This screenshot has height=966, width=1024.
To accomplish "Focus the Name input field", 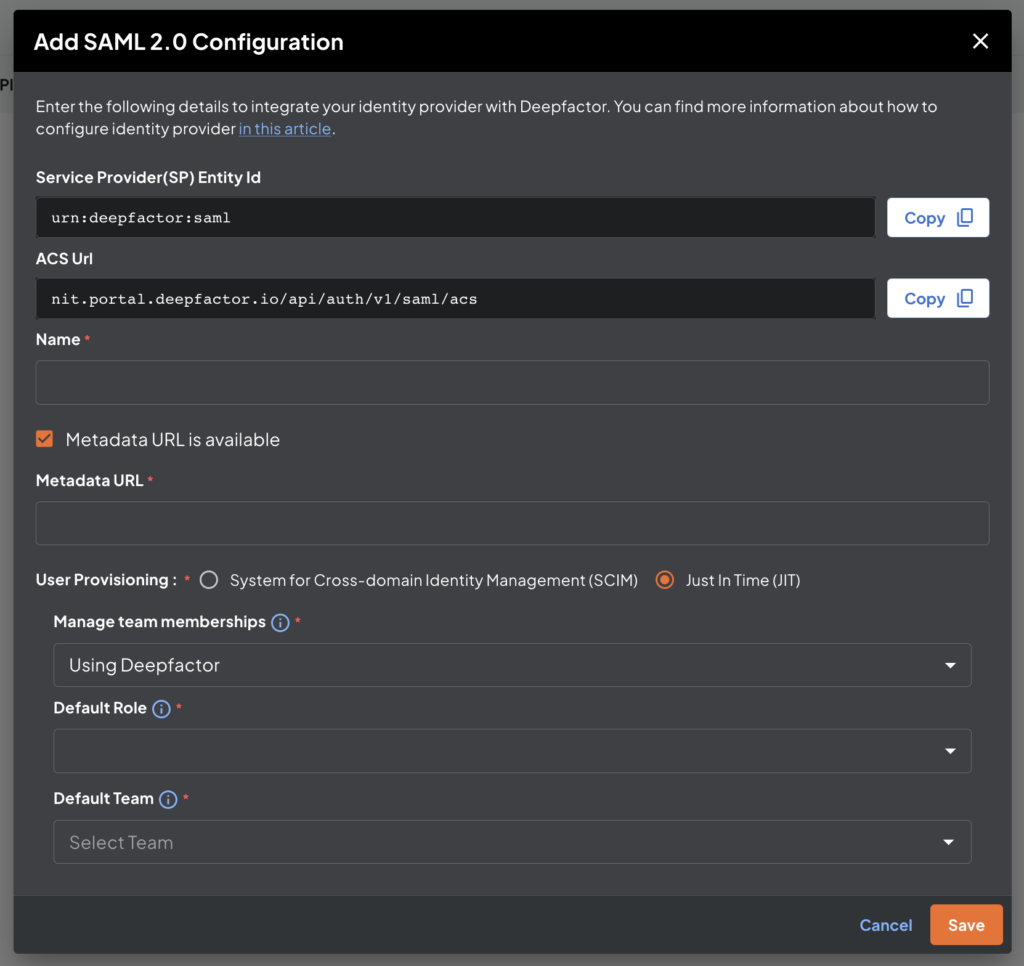I will point(512,382).
